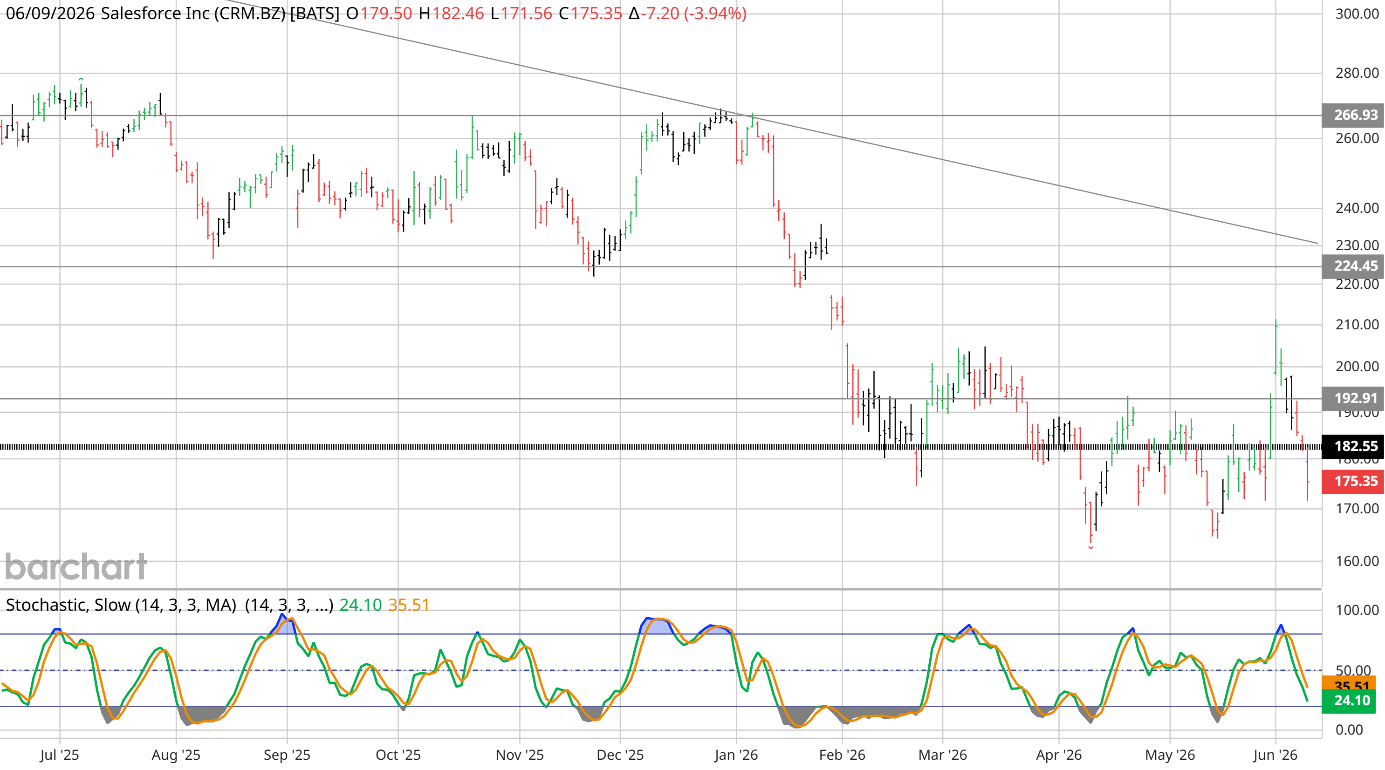Click the 192.91 price level label
The height and width of the screenshot is (770, 1385).
pyautogui.click(x=1352, y=399)
